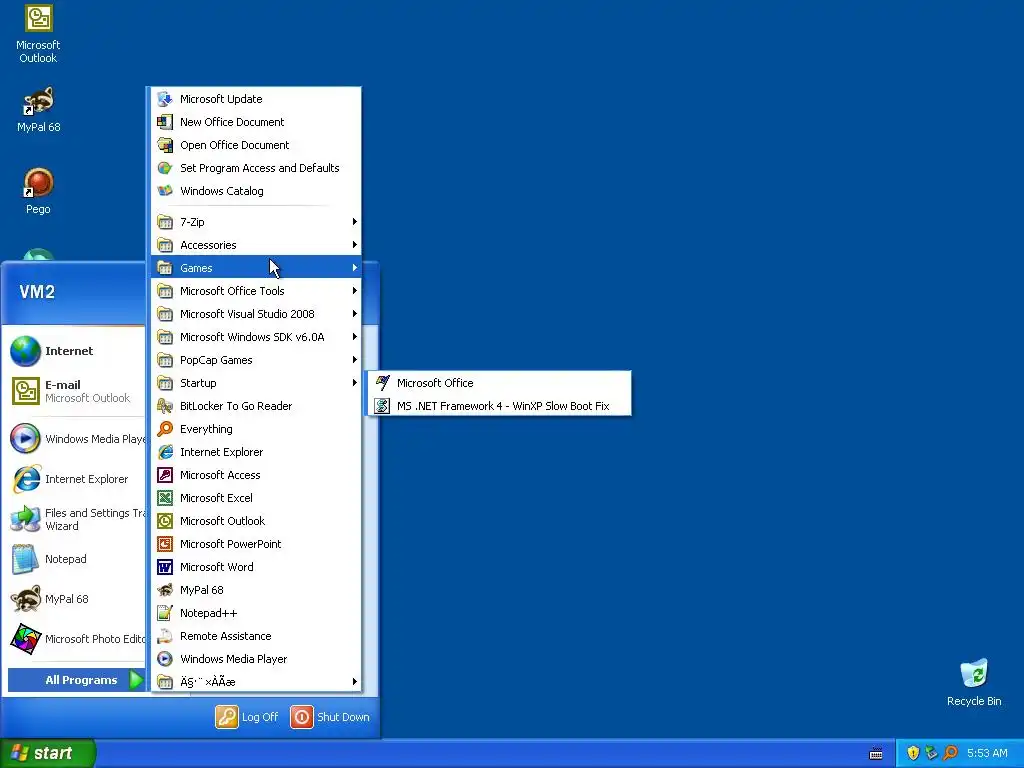Open the Accessories folder menu entry
This screenshot has width=1024, height=768.
tap(256, 245)
